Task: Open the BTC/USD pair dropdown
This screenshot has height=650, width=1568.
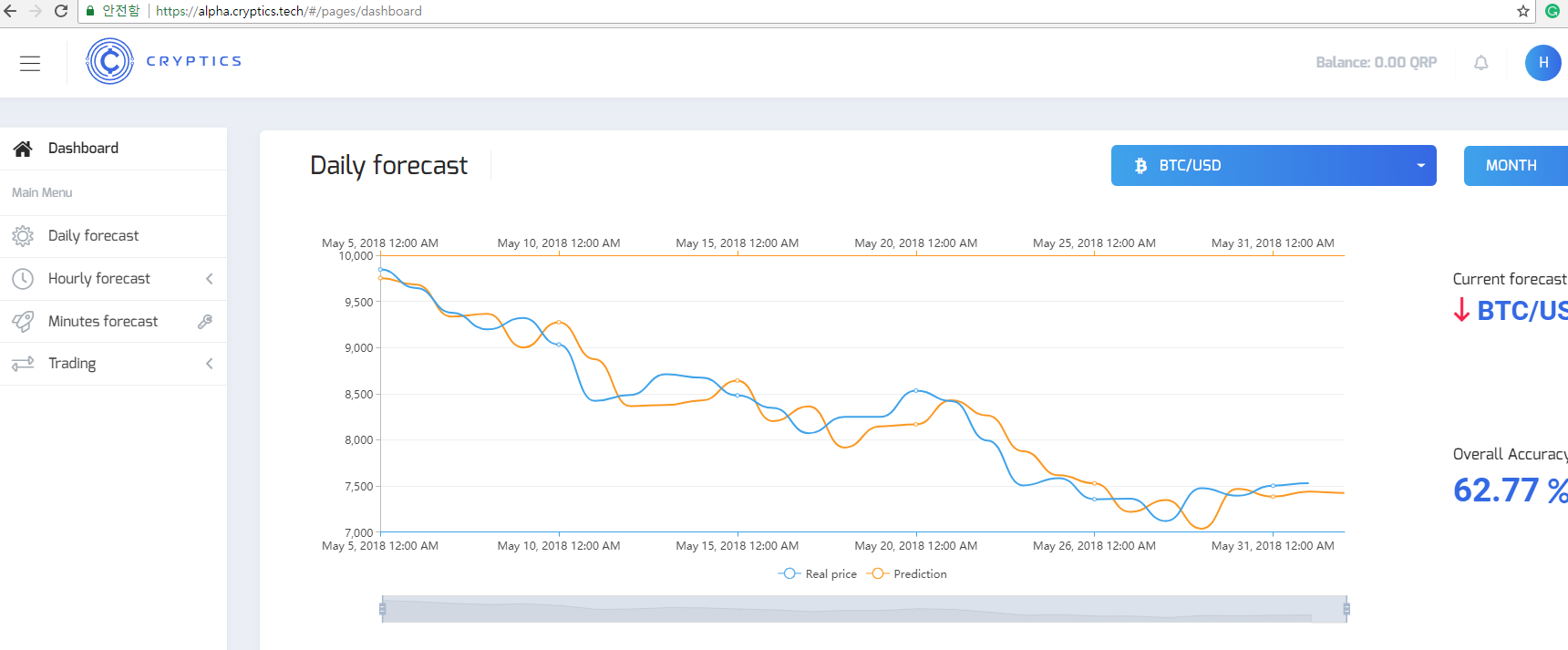Action: [1274, 166]
